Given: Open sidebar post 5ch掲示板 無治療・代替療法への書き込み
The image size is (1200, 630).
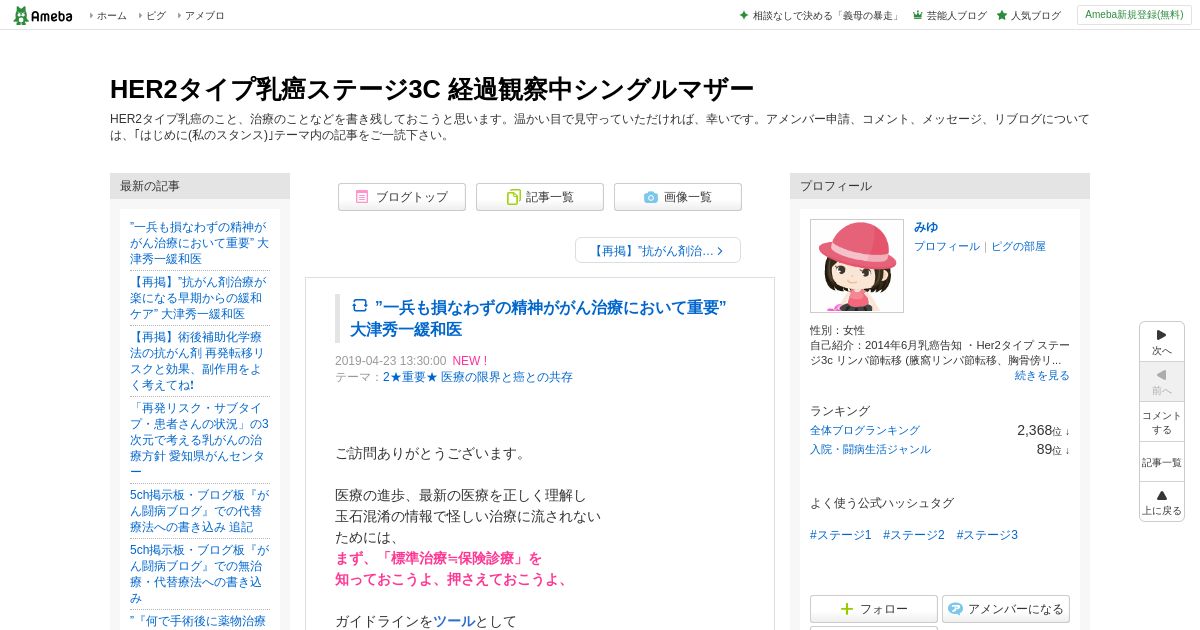Looking at the screenshot, I should click(x=199, y=574).
